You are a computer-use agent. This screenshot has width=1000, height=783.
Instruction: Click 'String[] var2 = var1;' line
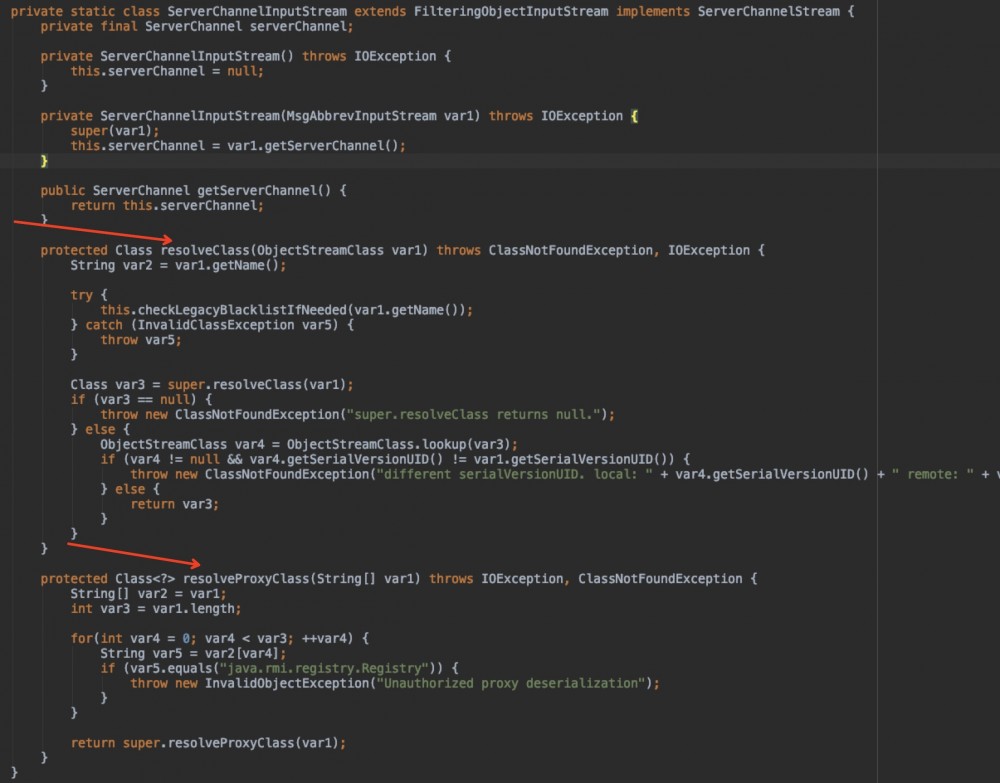tap(149, 594)
